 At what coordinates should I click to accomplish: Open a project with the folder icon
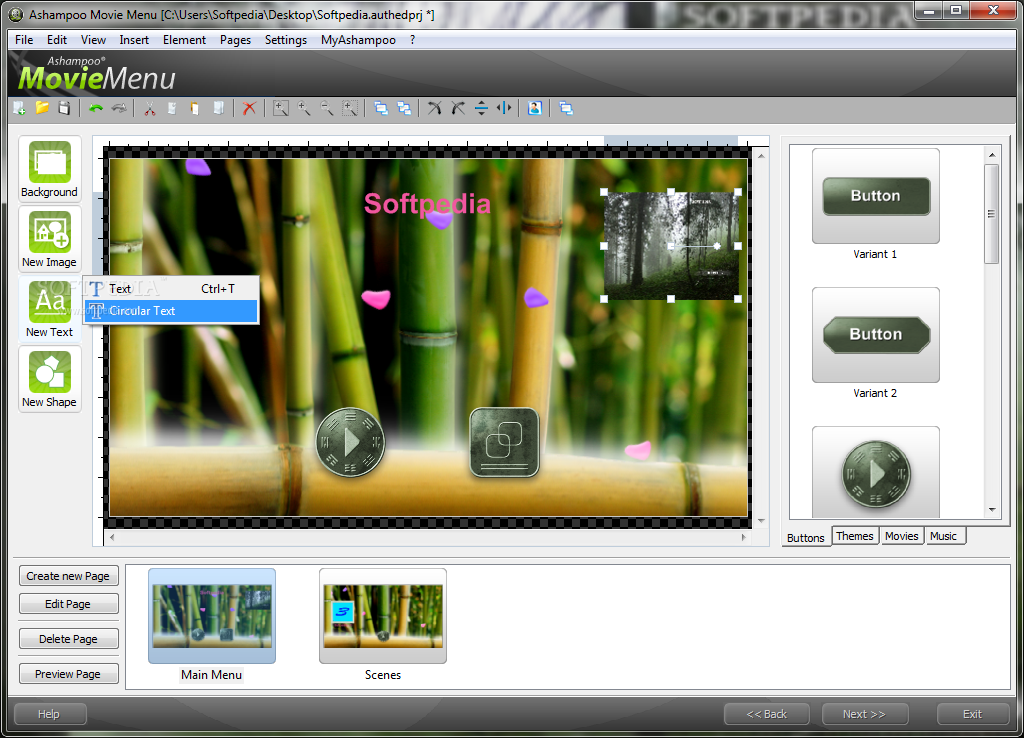(x=42, y=108)
